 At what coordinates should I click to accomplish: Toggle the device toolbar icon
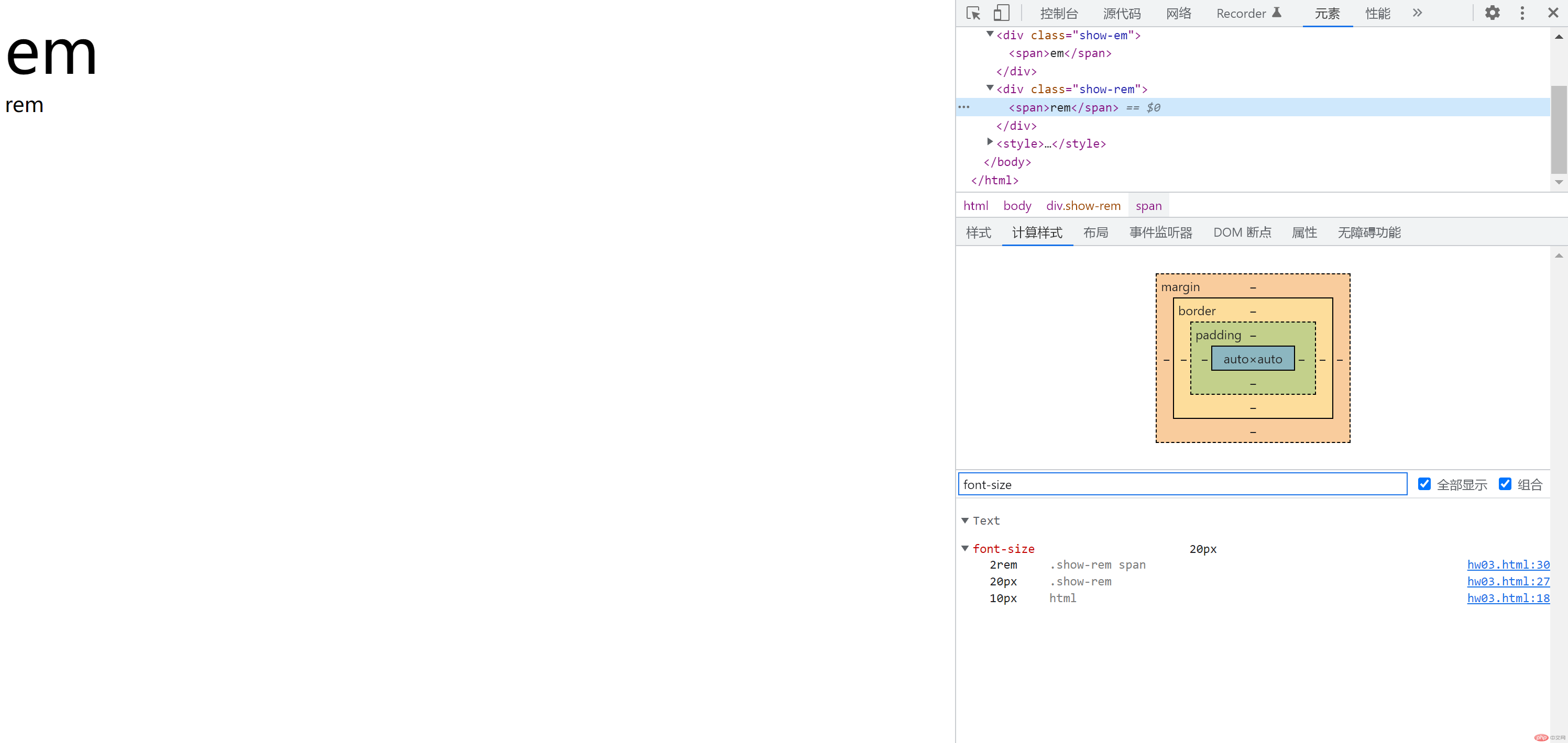tap(1001, 13)
